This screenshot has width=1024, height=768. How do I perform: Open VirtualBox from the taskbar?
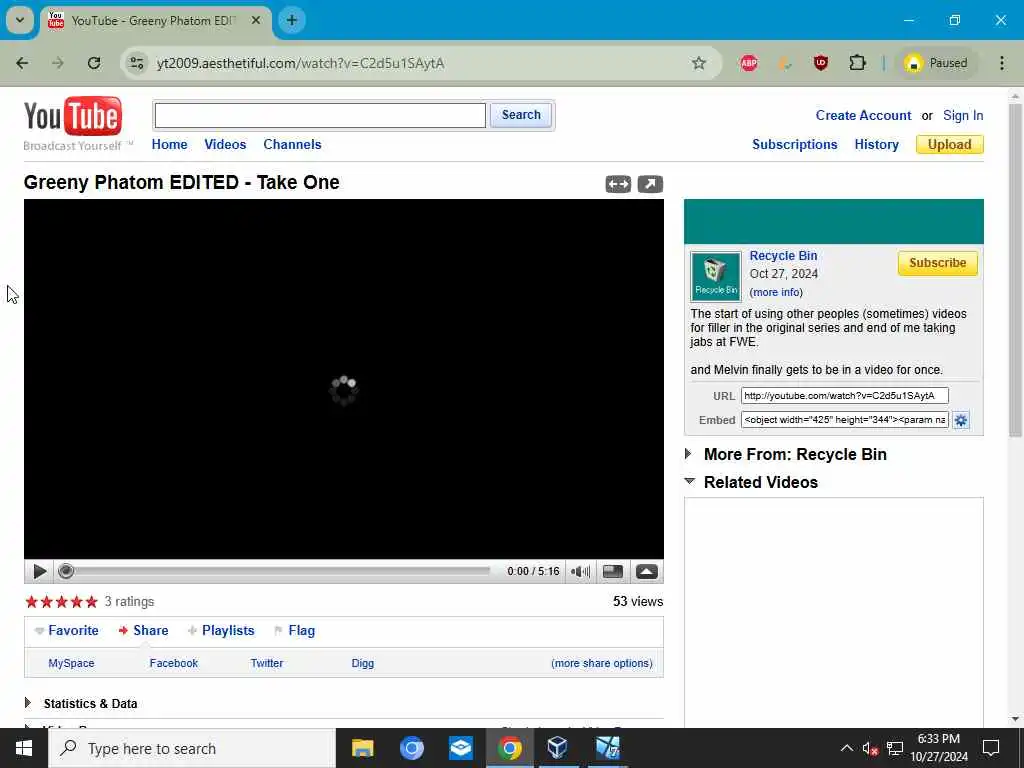point(557,748)
